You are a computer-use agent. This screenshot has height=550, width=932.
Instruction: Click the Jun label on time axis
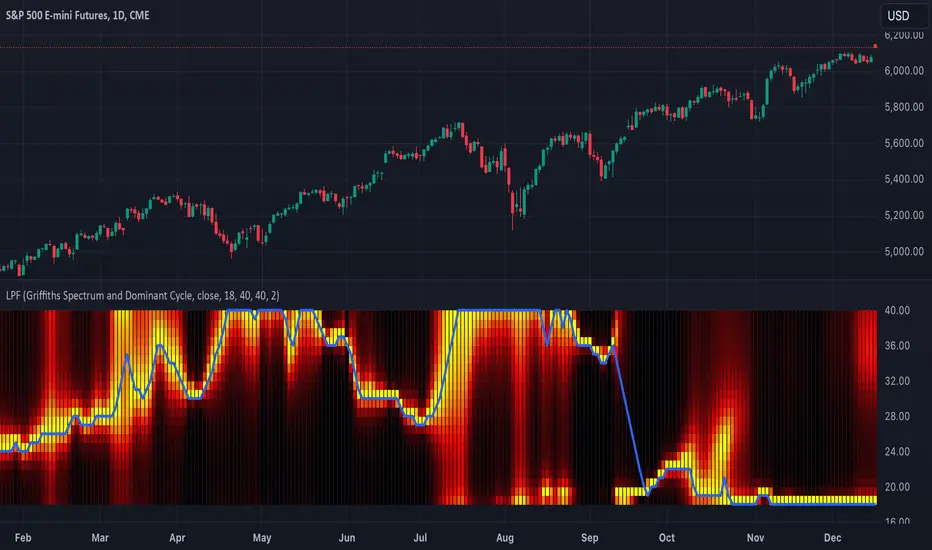pos(347,538)
